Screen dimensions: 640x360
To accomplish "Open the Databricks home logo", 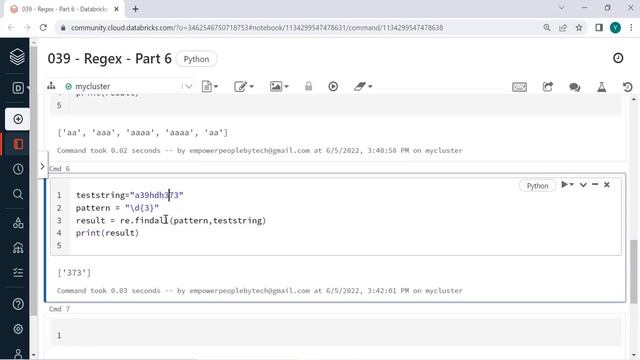I will 18,57.
